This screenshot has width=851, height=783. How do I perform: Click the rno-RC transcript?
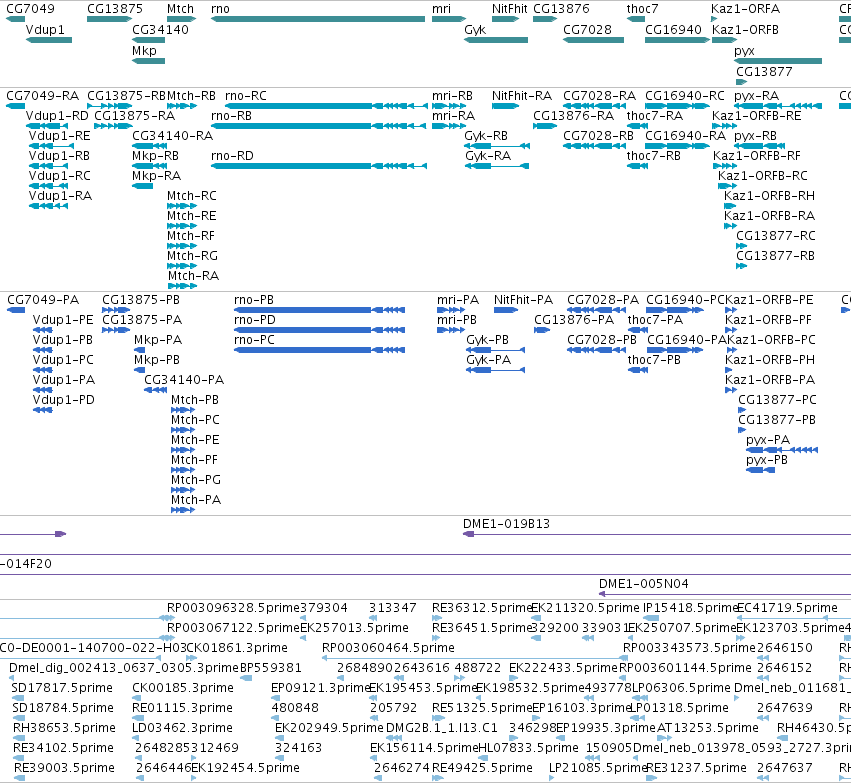(x=326, y=106)
